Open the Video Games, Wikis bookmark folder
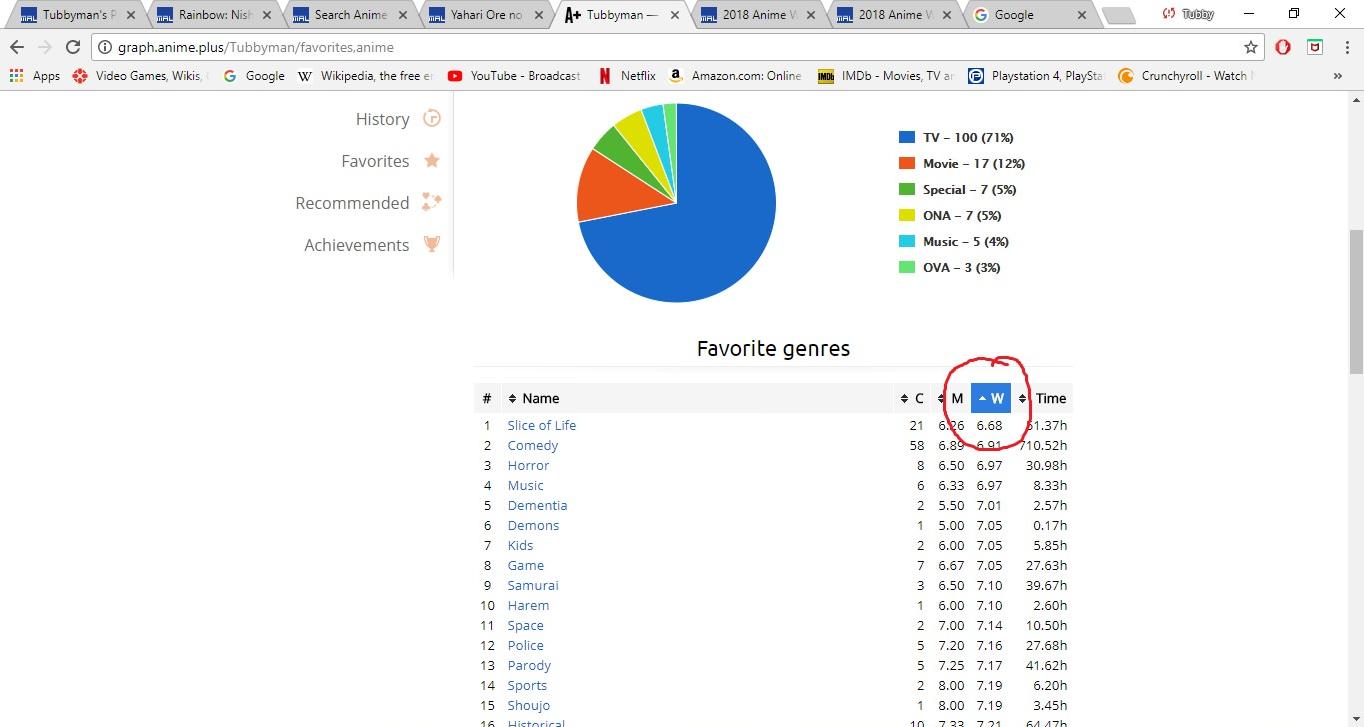 click(140, 76)
